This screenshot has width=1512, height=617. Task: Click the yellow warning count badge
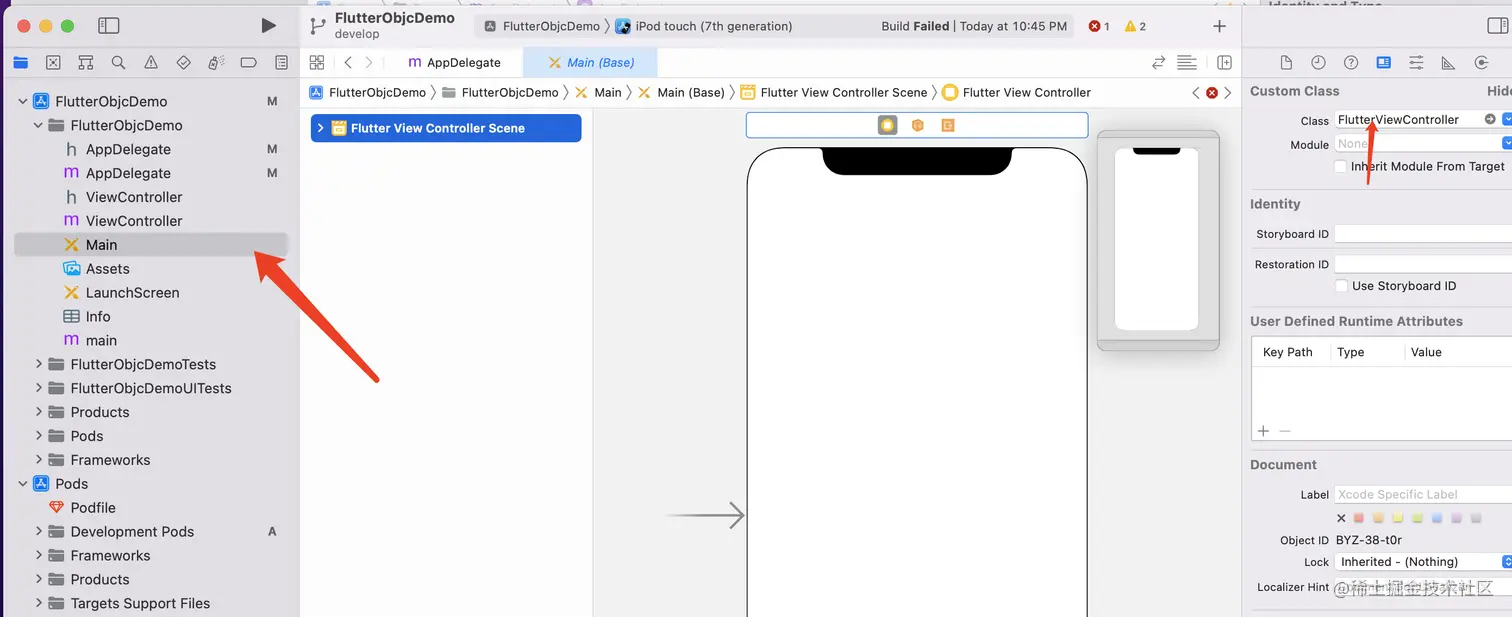click(x=1135, y=26)
